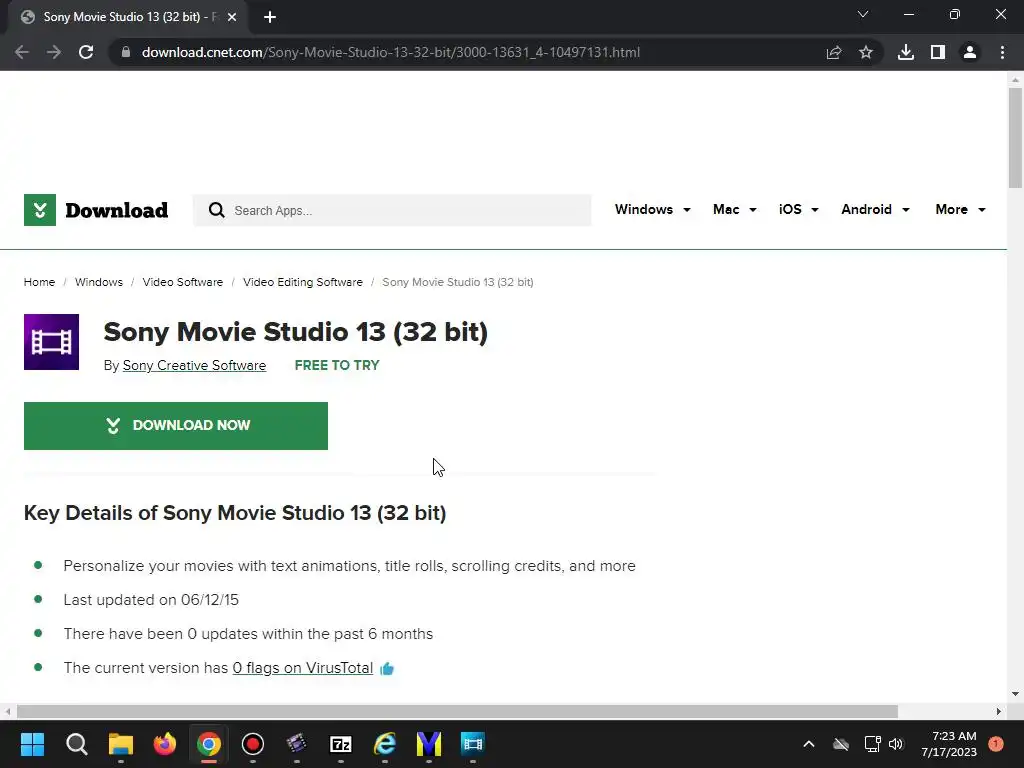1024x768 pixels.
Task: Open Video Software breadcrumb
Action: 183,282
